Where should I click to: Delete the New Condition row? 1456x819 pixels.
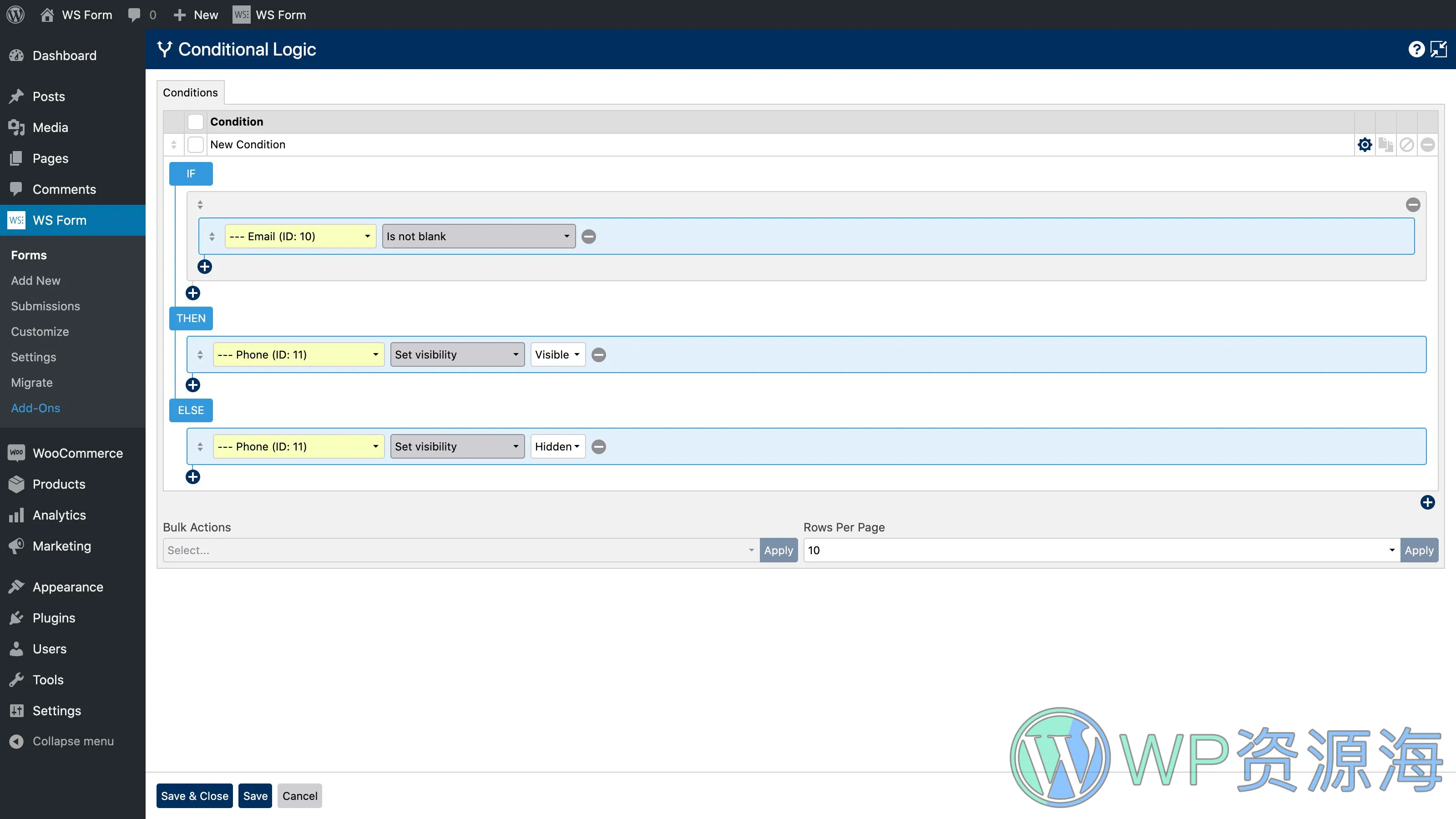(1428, 145)
